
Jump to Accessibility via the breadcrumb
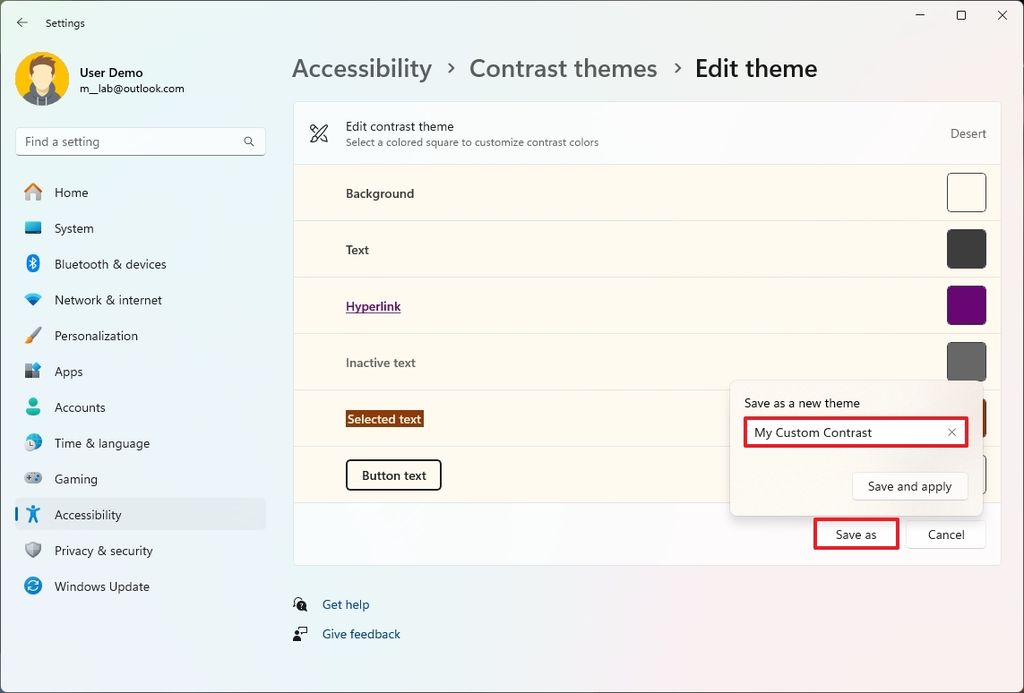[362, 68]
